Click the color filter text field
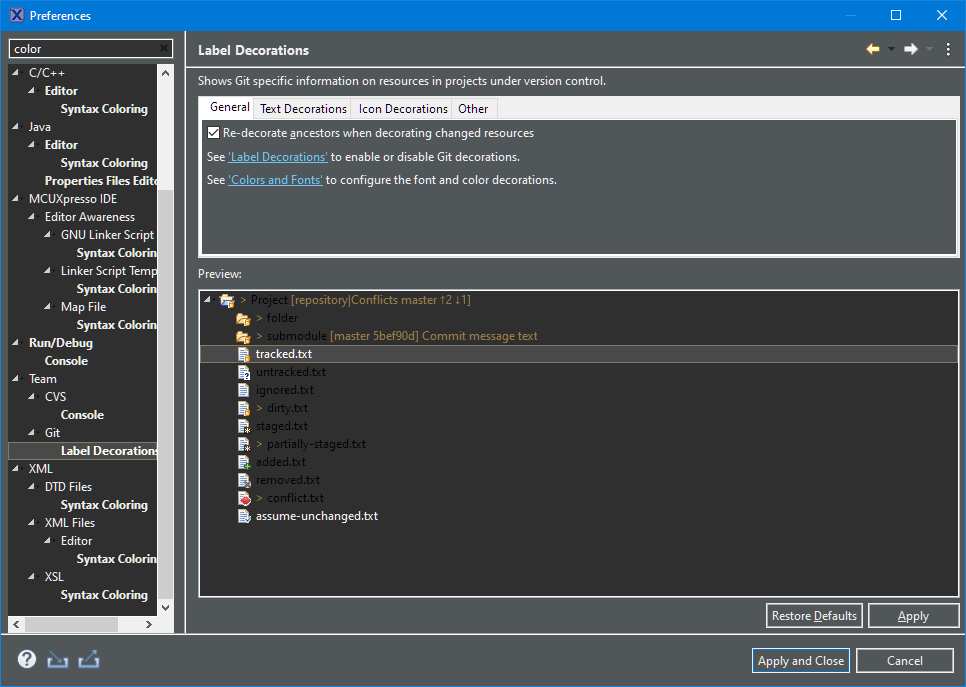The height and width of the screenshot is (687, 966). [x=84, y=49]
